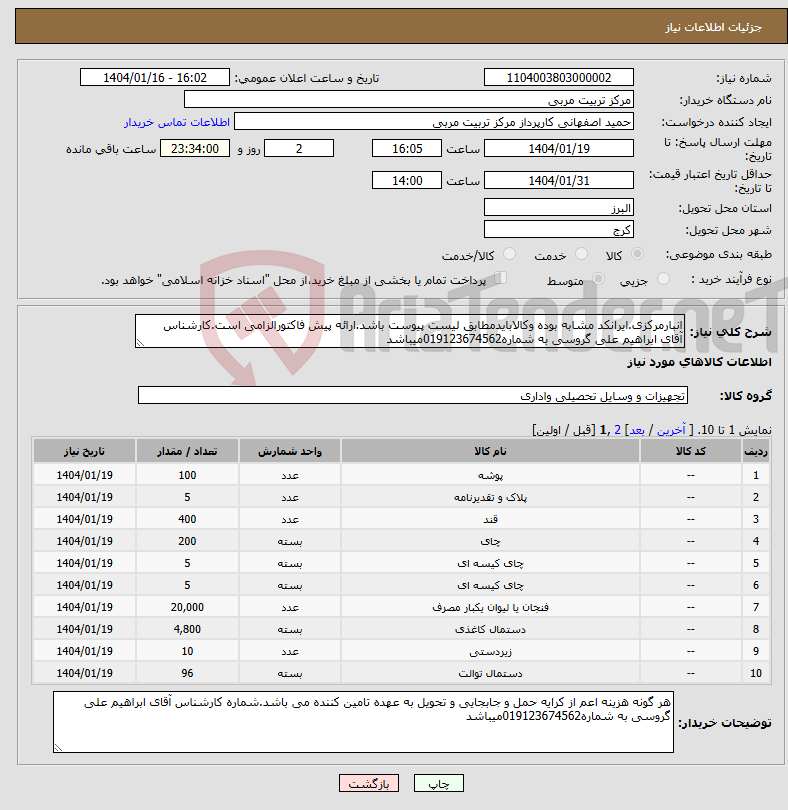The height and width of the screenshot is (810, 788).
Task: Click the public announcement datetime field
Action: point(154,77)
